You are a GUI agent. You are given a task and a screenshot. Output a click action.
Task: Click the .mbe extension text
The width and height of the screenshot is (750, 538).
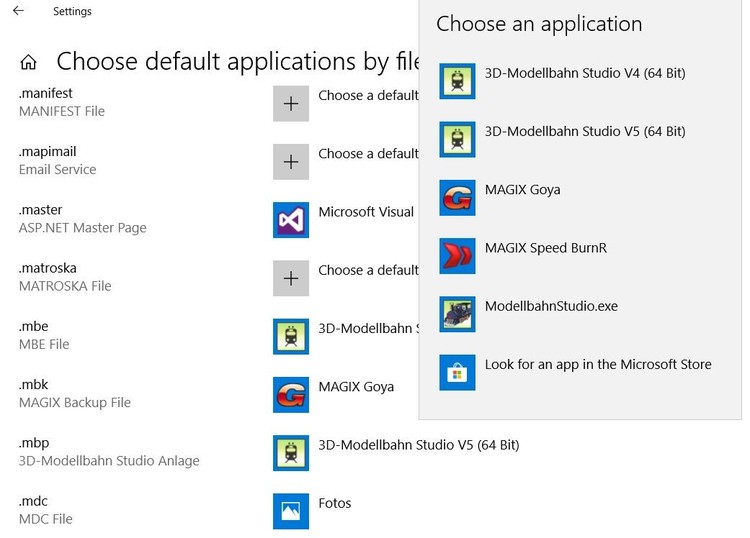33,326
